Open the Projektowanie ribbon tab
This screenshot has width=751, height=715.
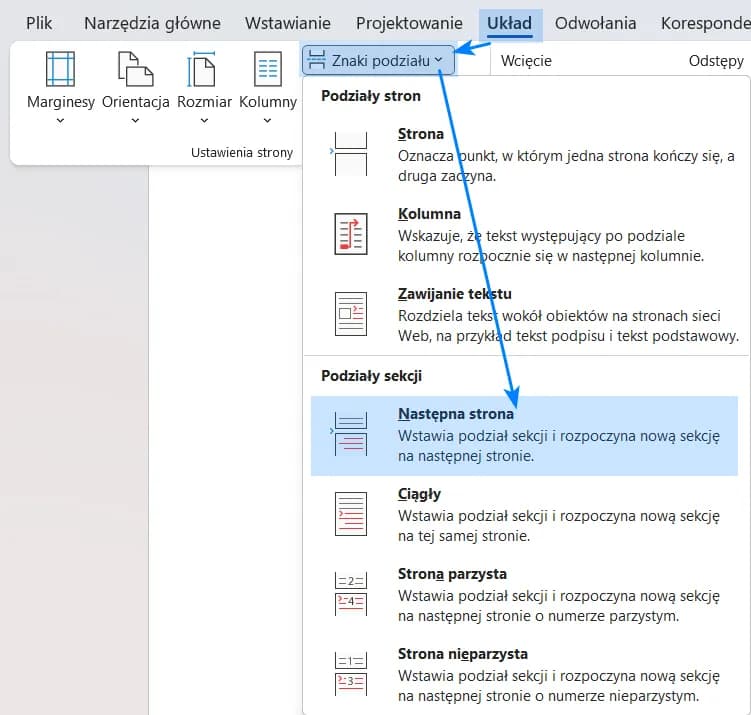pos(409,23)
